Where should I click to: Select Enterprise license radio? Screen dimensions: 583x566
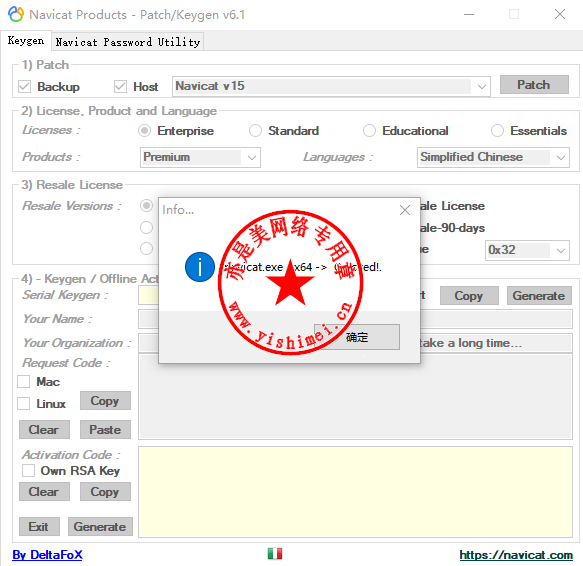point(144,131)
